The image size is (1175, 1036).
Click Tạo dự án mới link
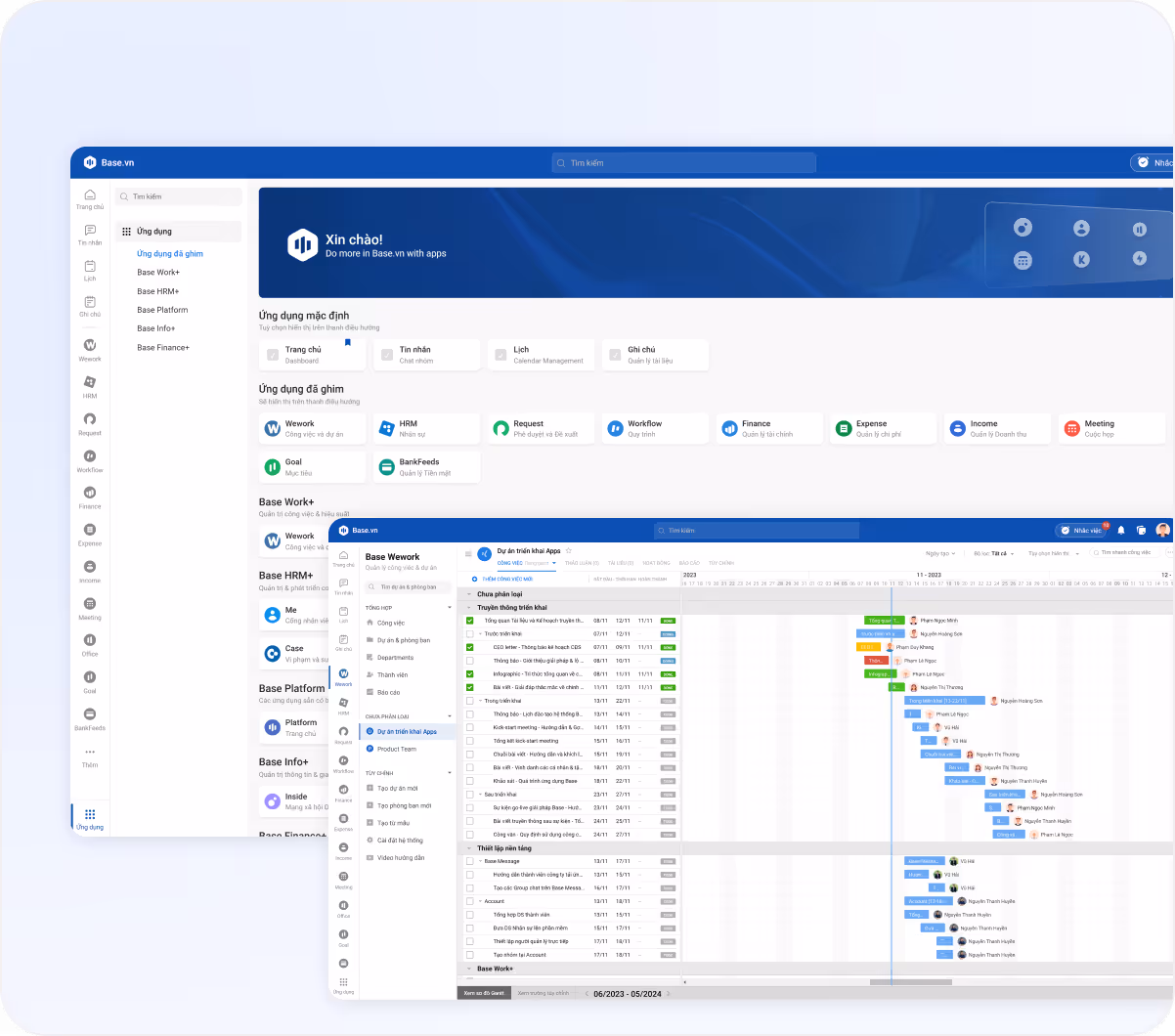398,788
